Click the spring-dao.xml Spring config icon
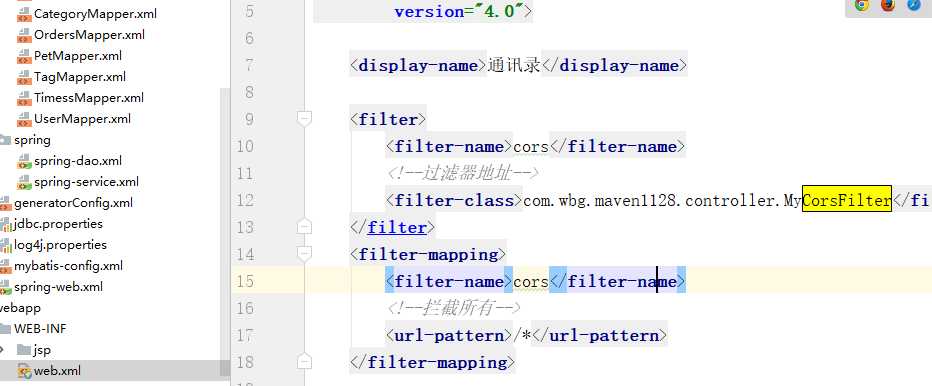 pos(24,161)
